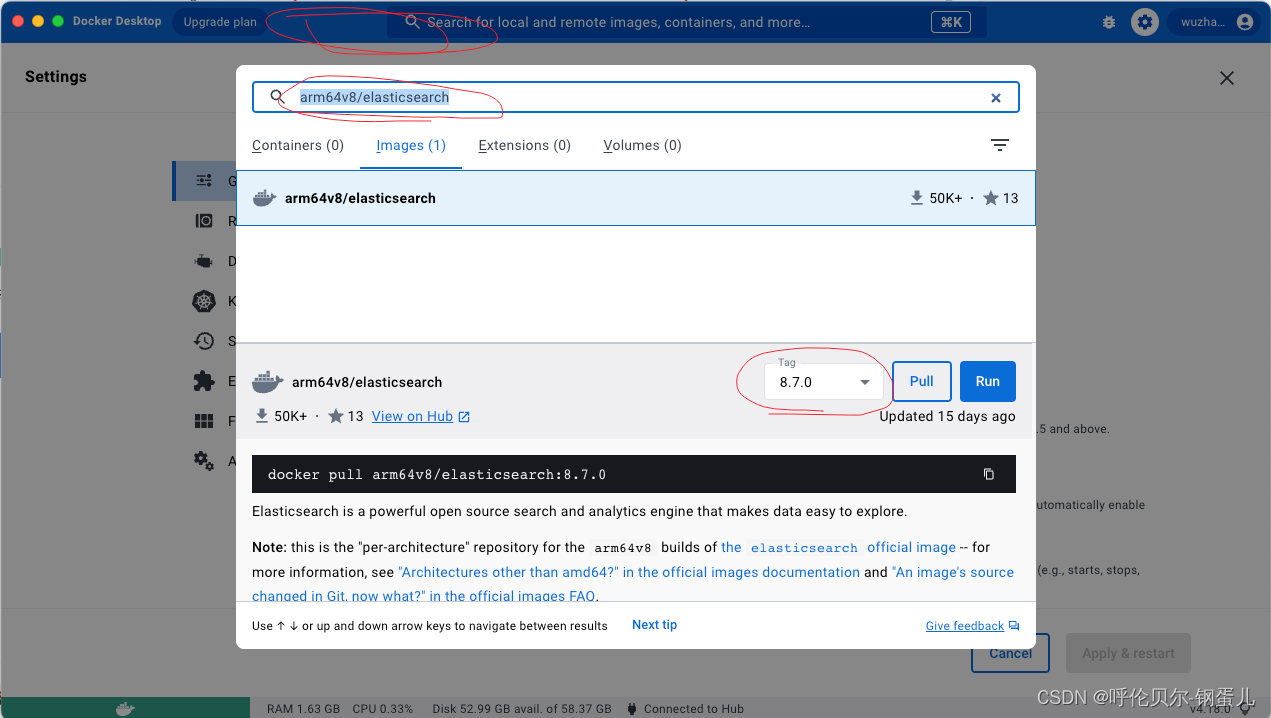Image resolution: width=1271 pixels, height=718 pixels.
Task: Click the Pull button
Action: click(921, 381)
